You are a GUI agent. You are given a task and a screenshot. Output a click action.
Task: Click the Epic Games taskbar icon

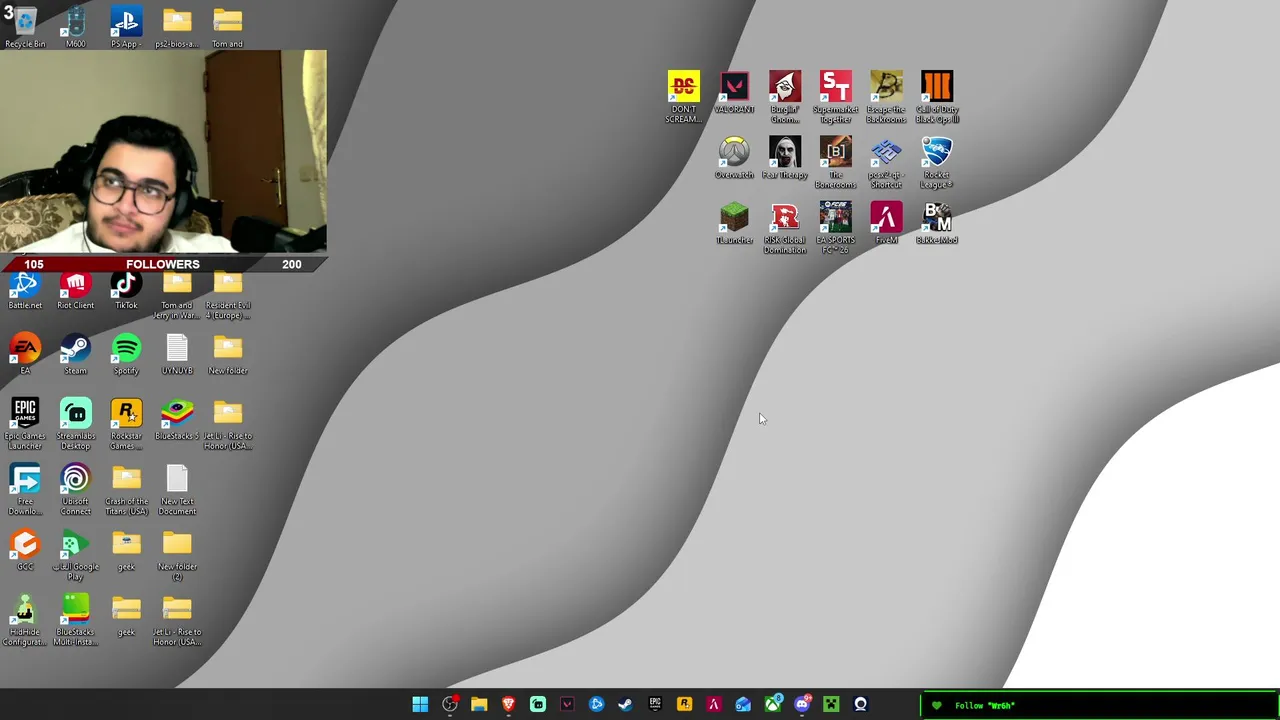click(655, 704)
